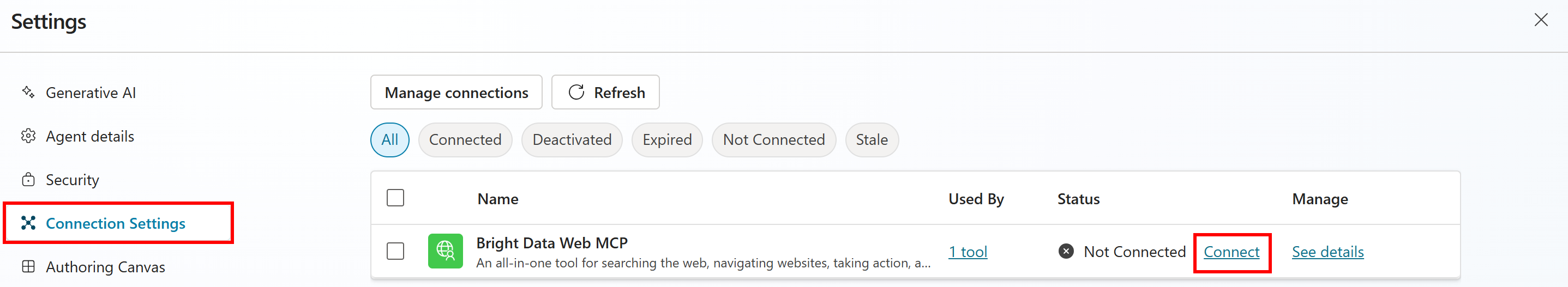Open the 1 tool link
Screen dimensions: 1568x287
968,252
